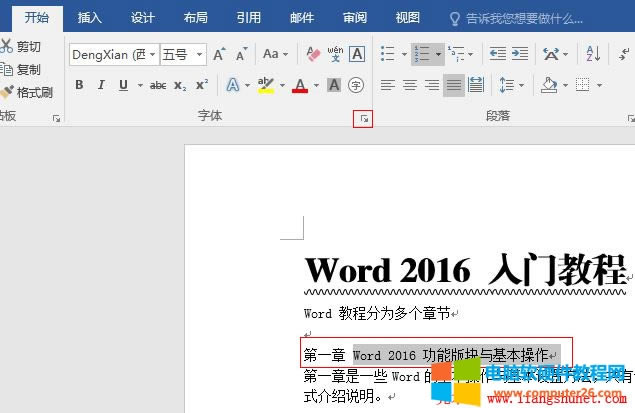The width and height of the screenshot is (635, 413).
Task: Open the 布局 (Layout) tab
Action: 196,17
